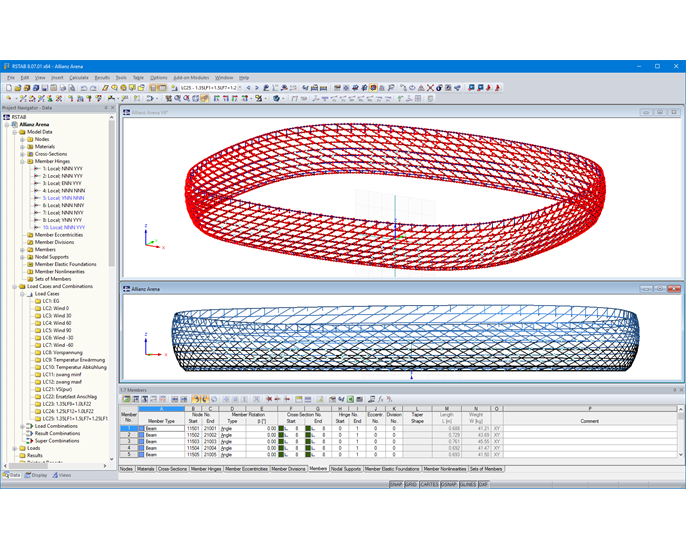Toggle CARTES in the status bar
The width and height of the screenshot is (686, 549).
pos(429,485)
